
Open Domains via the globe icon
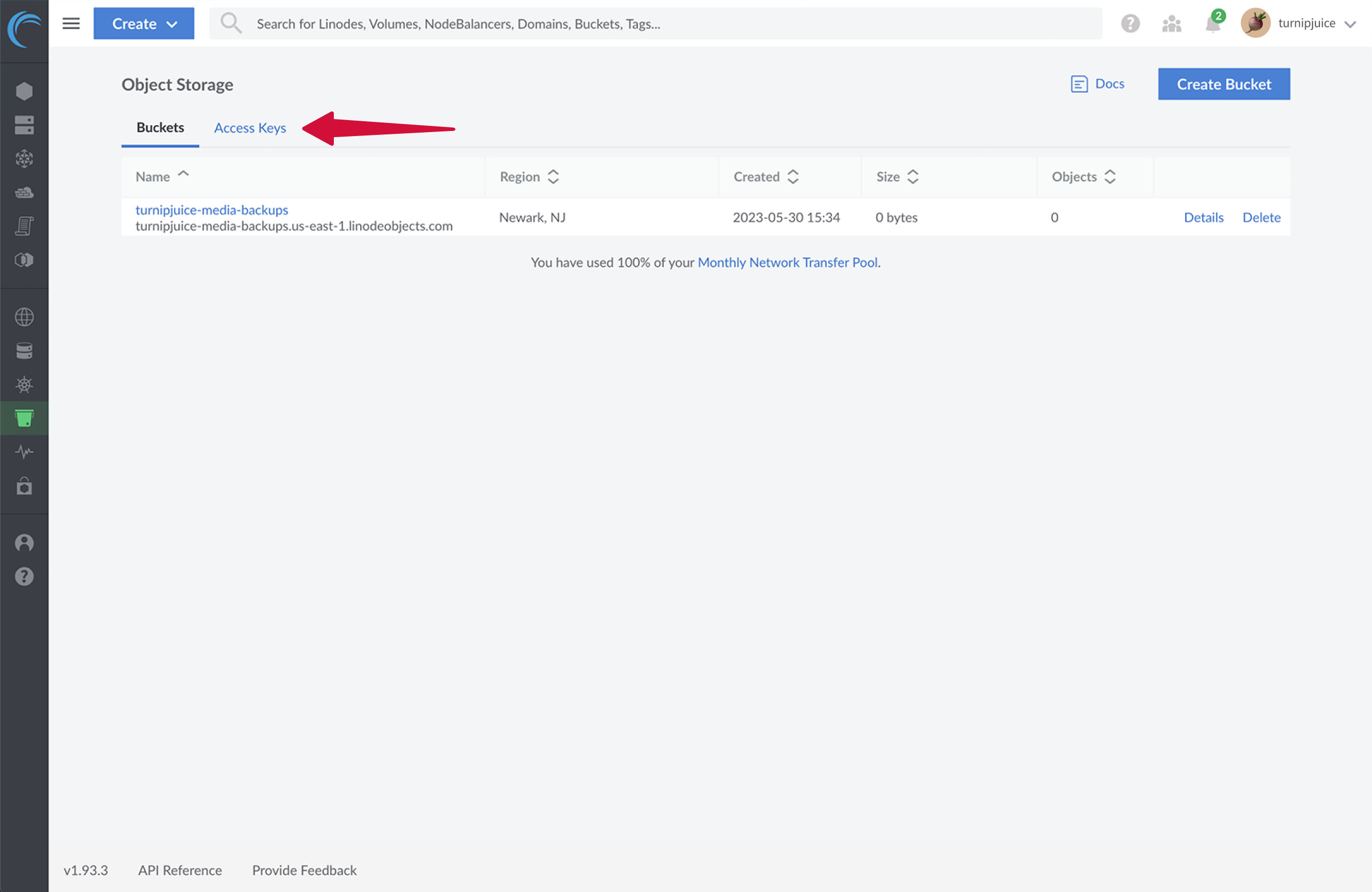coord(24,317)
